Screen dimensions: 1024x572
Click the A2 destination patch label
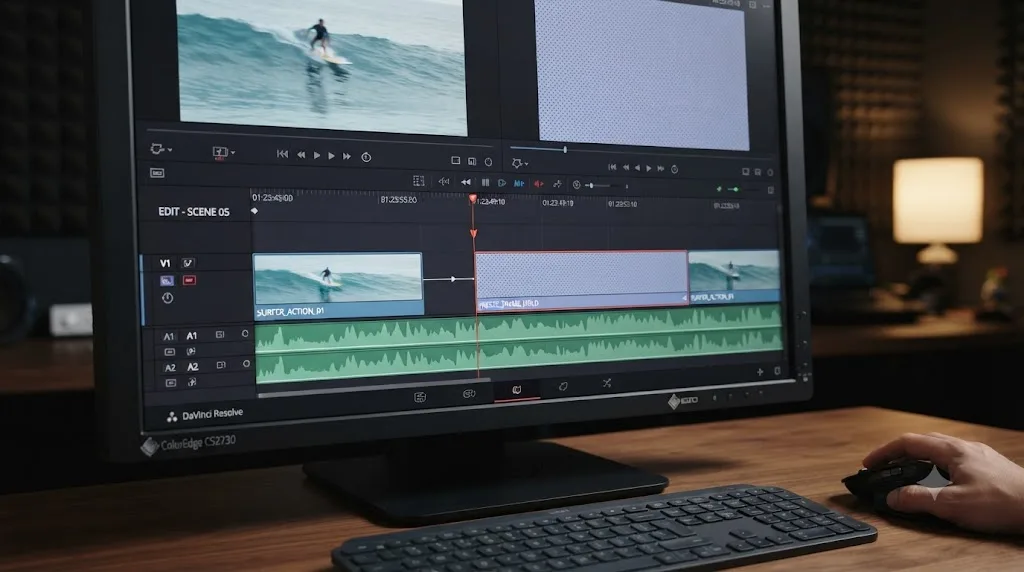tap(170, 368)
